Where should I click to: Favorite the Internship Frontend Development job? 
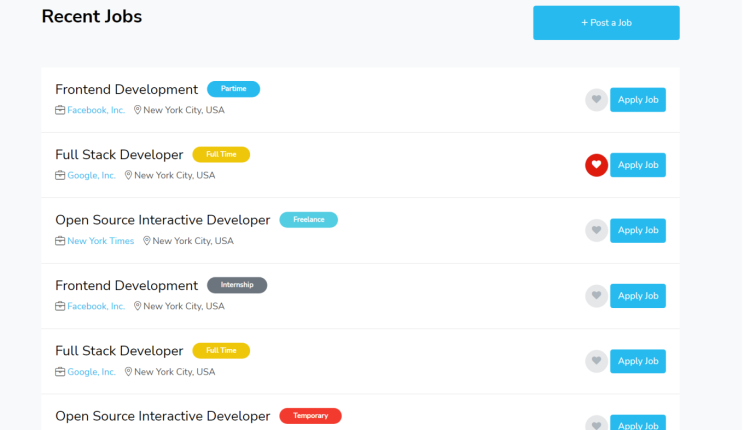click(x=596, y=296)
